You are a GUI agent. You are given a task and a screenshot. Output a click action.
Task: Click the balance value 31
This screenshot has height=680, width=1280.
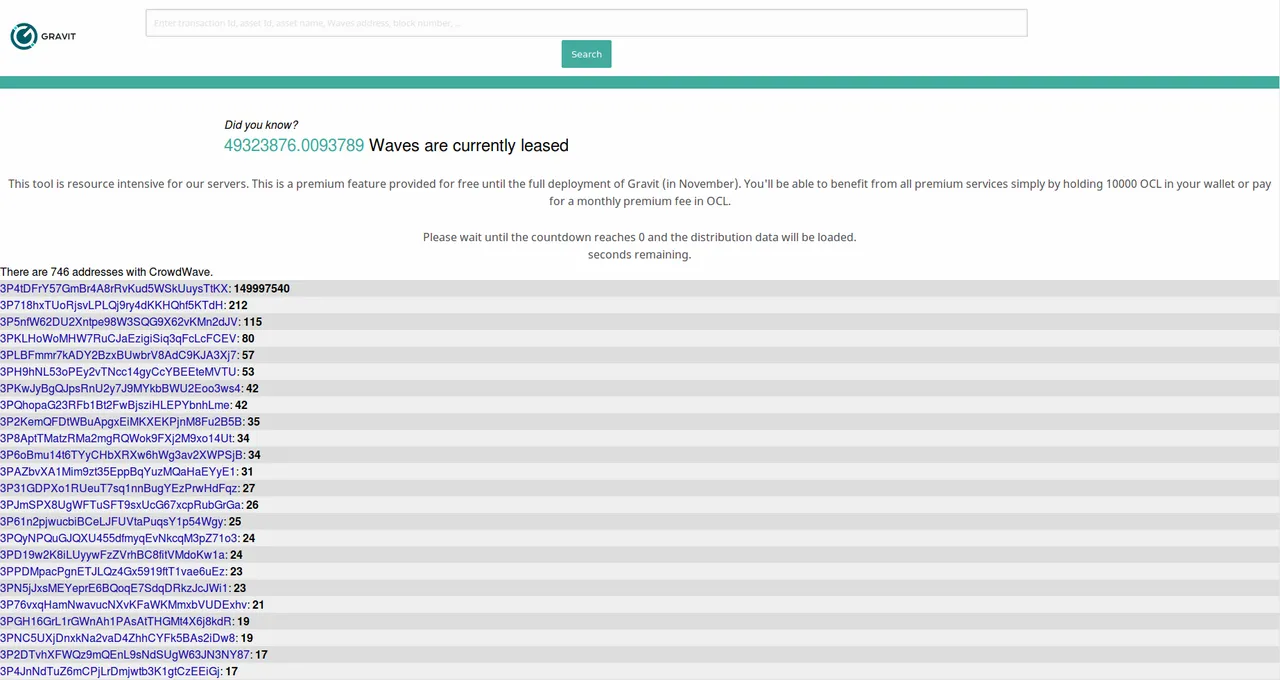tap(247, 472)
